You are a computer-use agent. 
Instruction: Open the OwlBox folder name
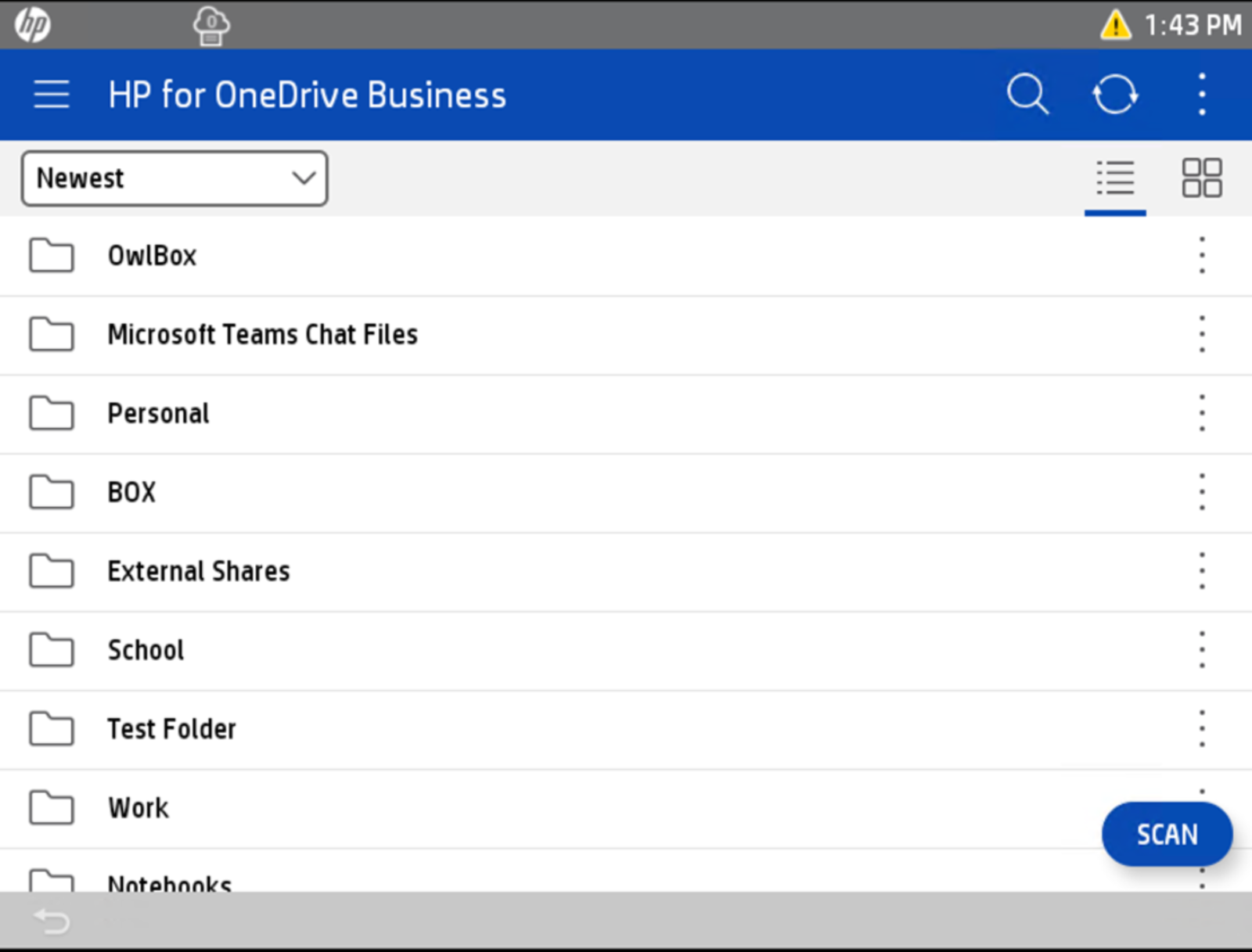152,256
